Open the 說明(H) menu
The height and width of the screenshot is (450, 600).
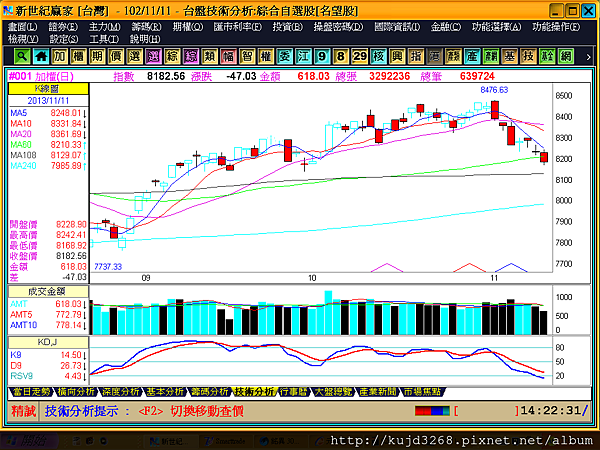click(145, 39)
